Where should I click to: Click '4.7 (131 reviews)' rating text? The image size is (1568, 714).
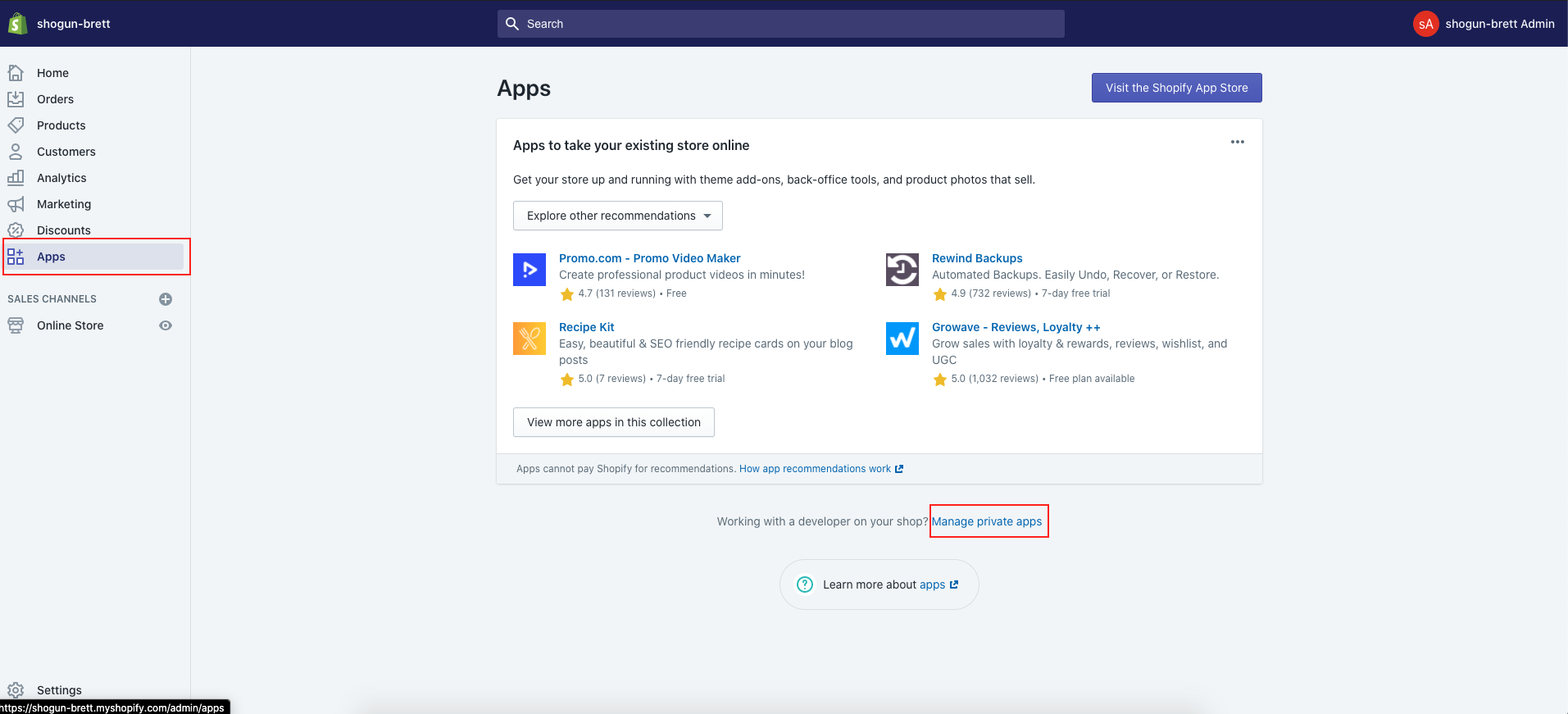click(616, 293)
